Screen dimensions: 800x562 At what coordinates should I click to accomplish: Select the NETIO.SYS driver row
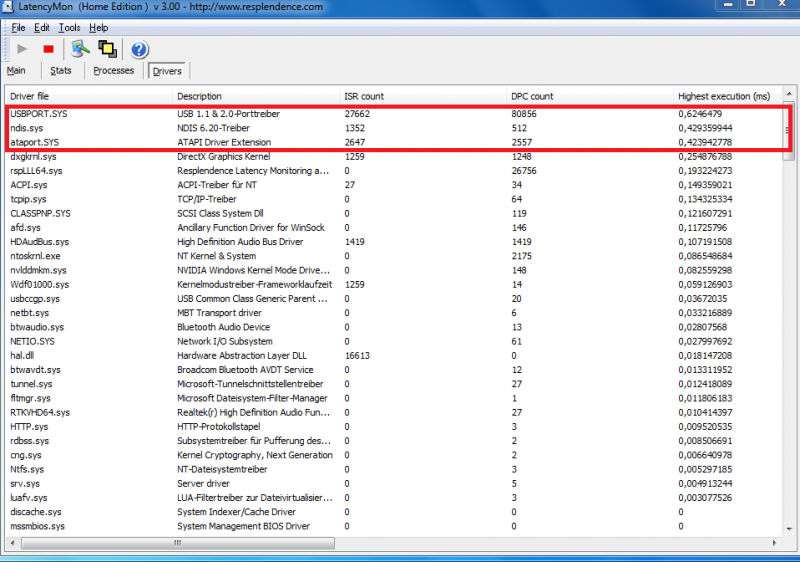pyautogui.click(x=393, y=342)
